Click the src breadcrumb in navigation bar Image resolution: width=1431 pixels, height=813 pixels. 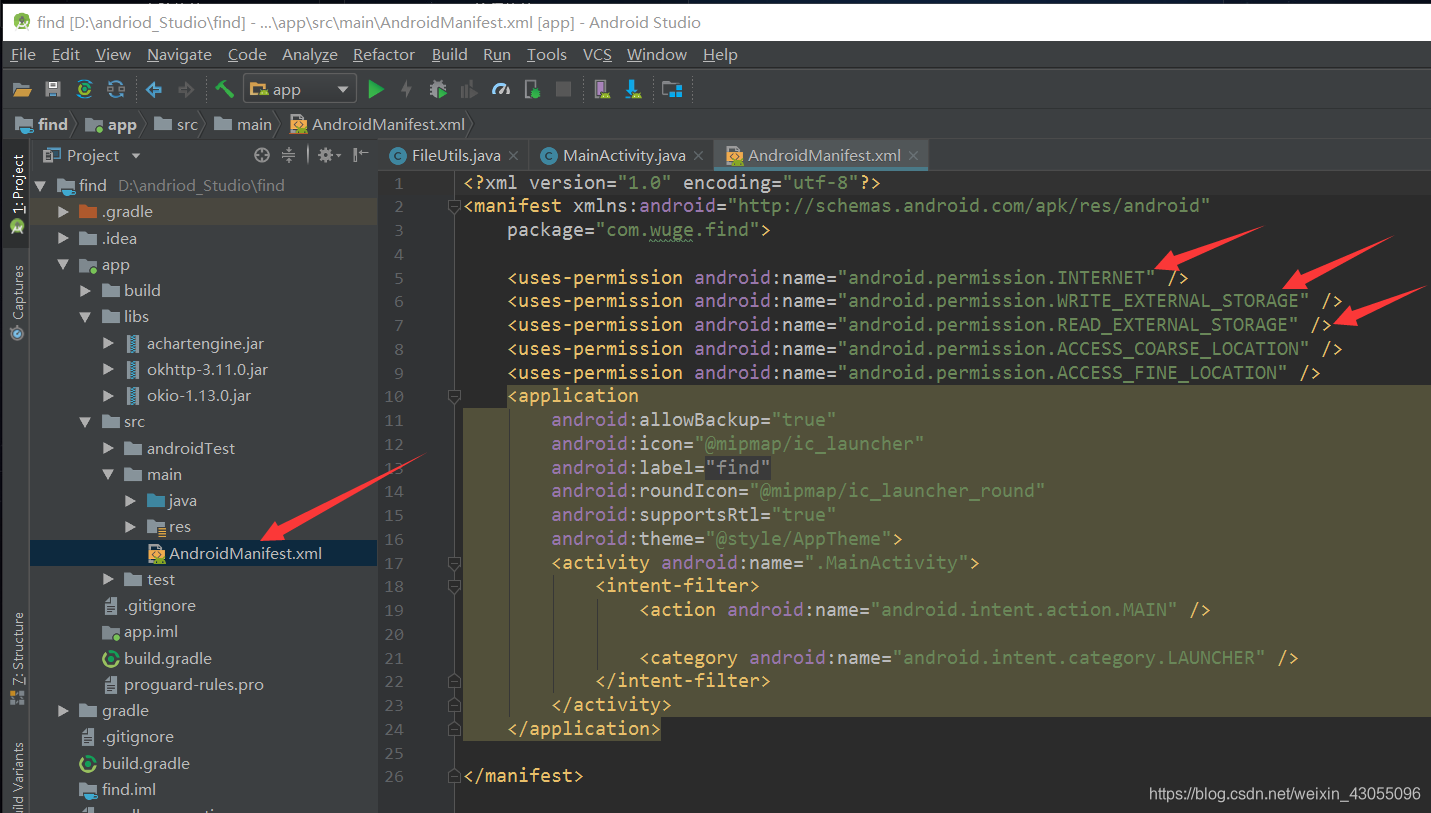point(176,124)
